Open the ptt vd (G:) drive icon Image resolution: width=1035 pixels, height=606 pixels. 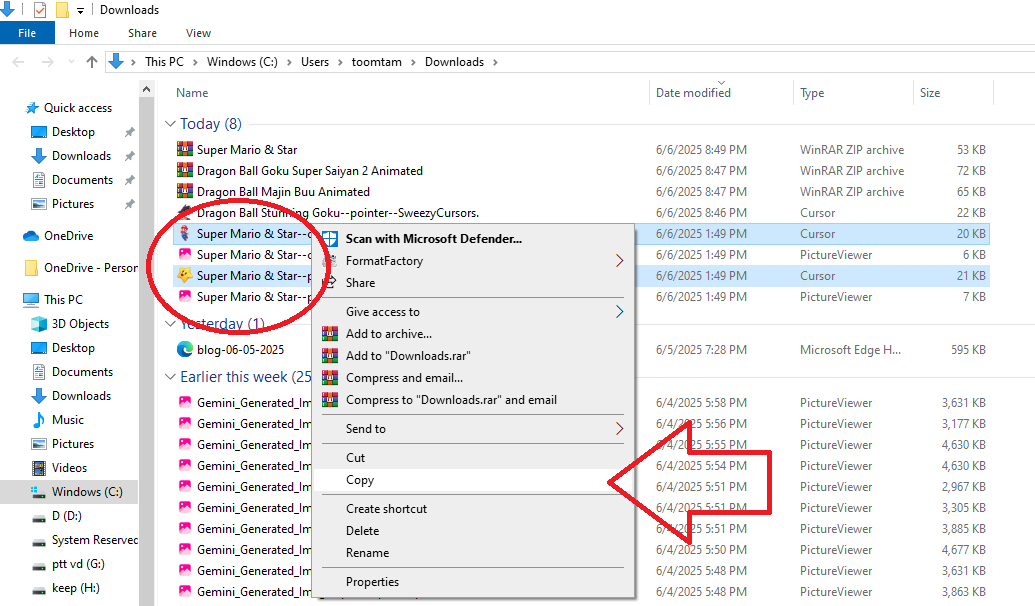[x=39, y=565]
